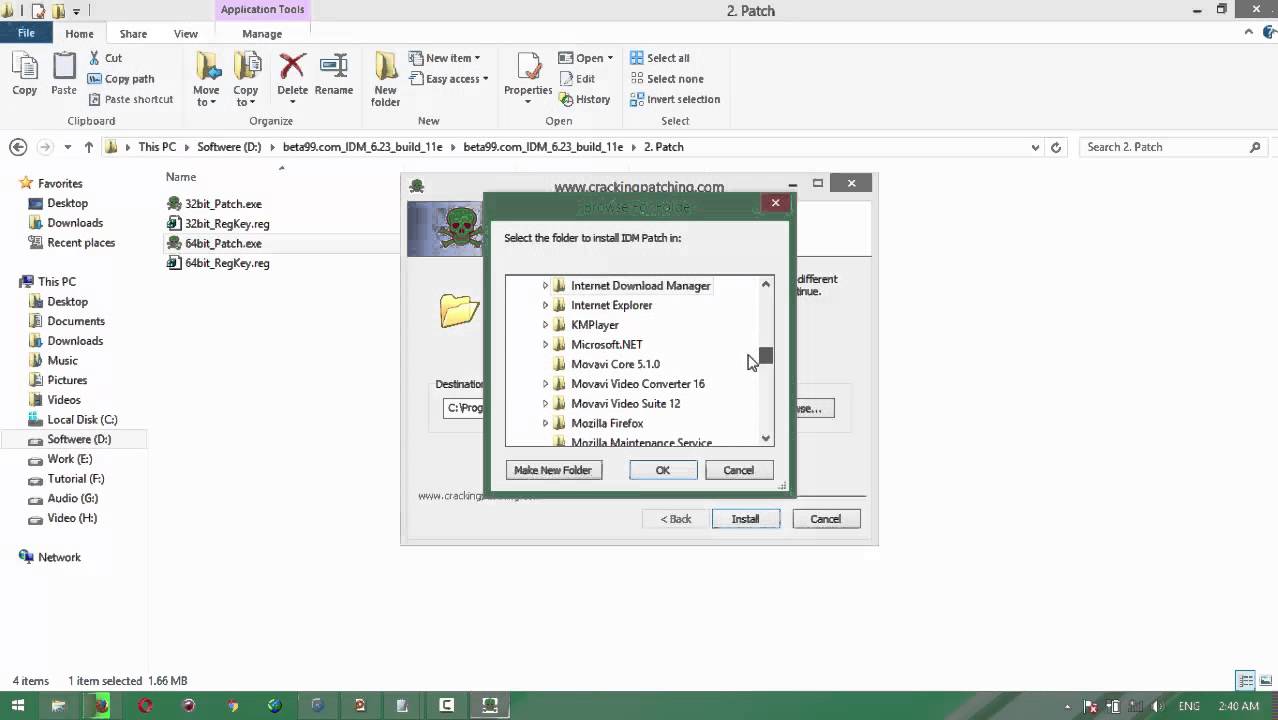This screenshot has width=1278, height=720.
Task: Click Make New Folder button
Action: (x=553, y=470)
